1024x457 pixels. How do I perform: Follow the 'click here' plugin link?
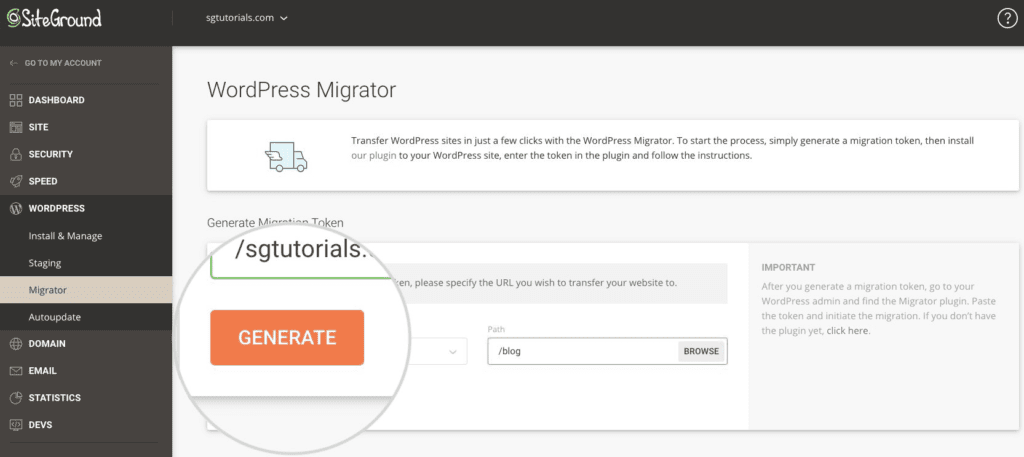(x=848, y=331)
